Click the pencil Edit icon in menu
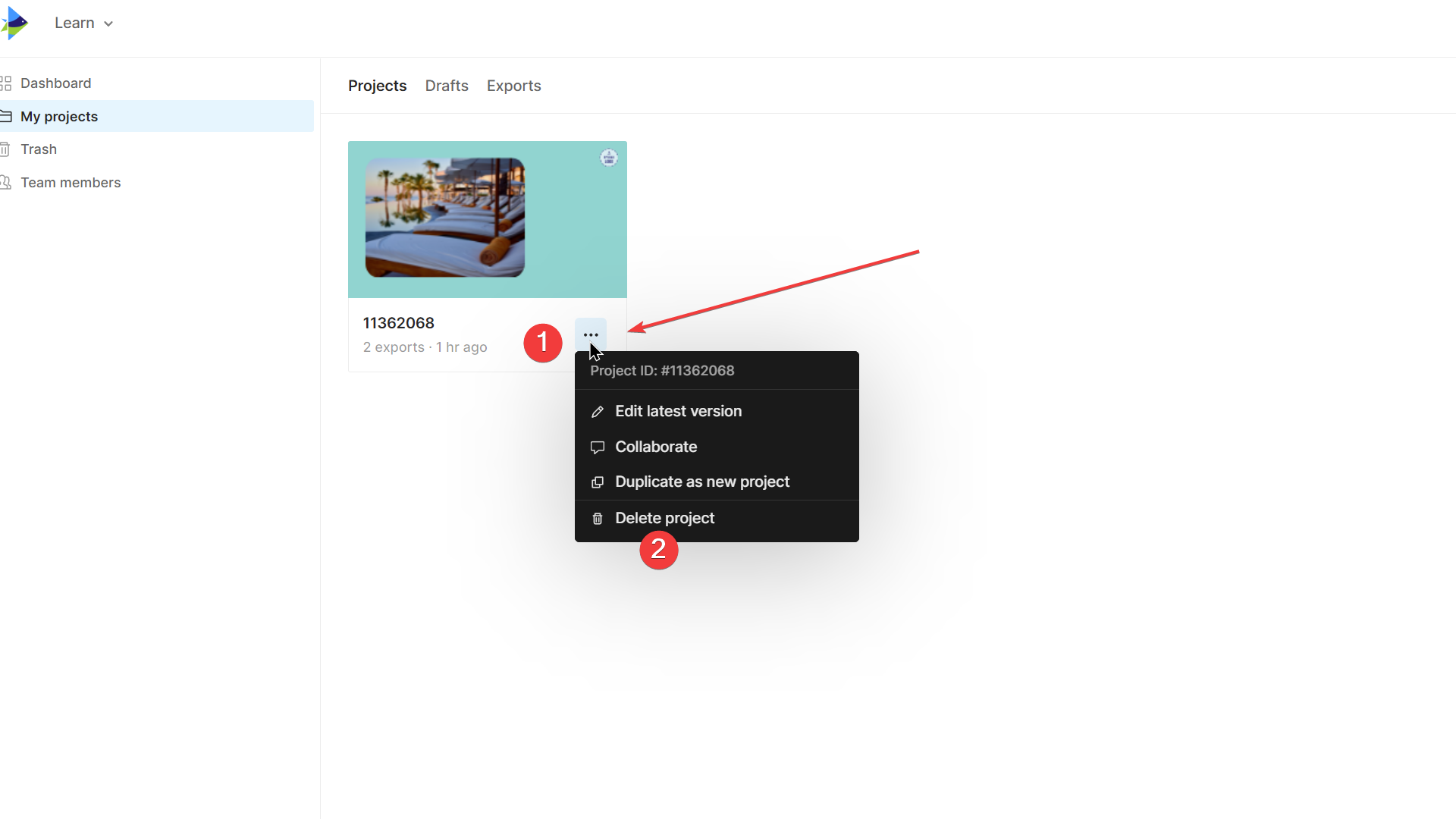The width and height of the screenshot is (1456, 819). click(x=598, y=412)
